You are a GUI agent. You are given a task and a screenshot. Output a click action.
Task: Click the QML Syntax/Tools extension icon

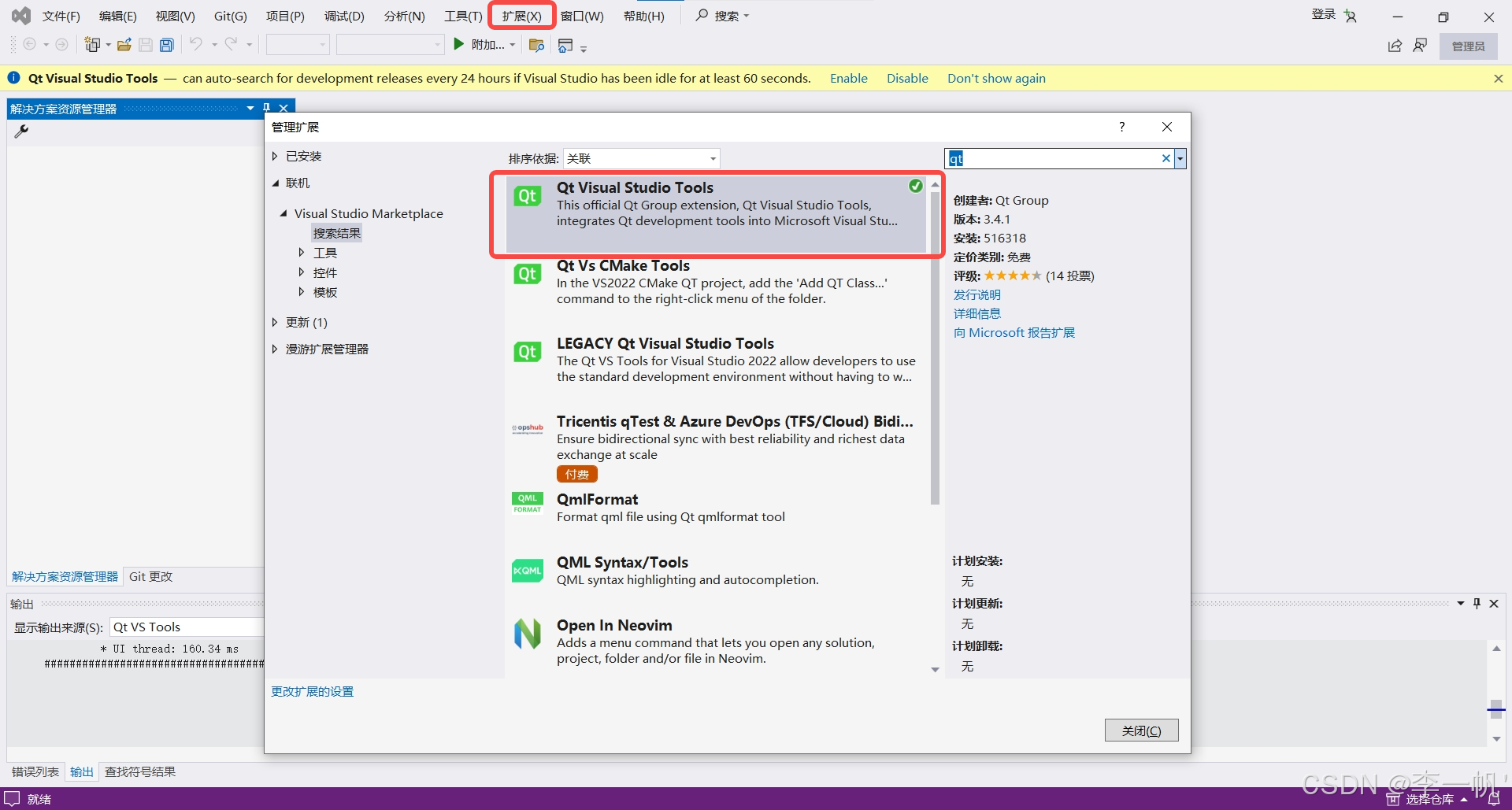[x=528, y=570]
